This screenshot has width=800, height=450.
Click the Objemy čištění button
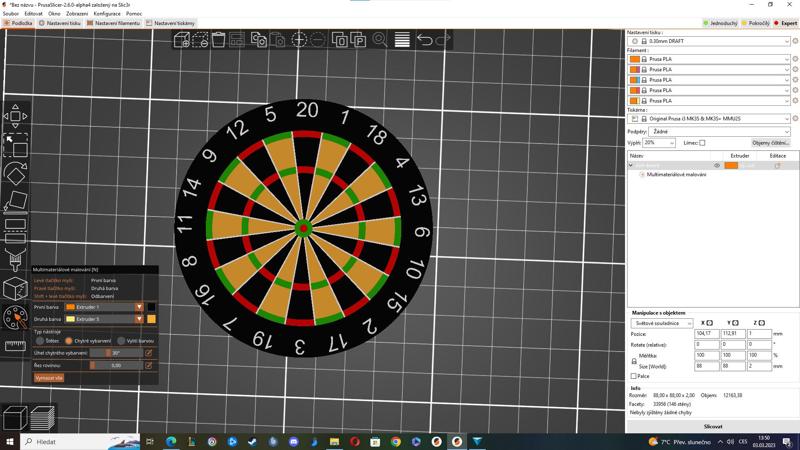(x=770, y=143)
